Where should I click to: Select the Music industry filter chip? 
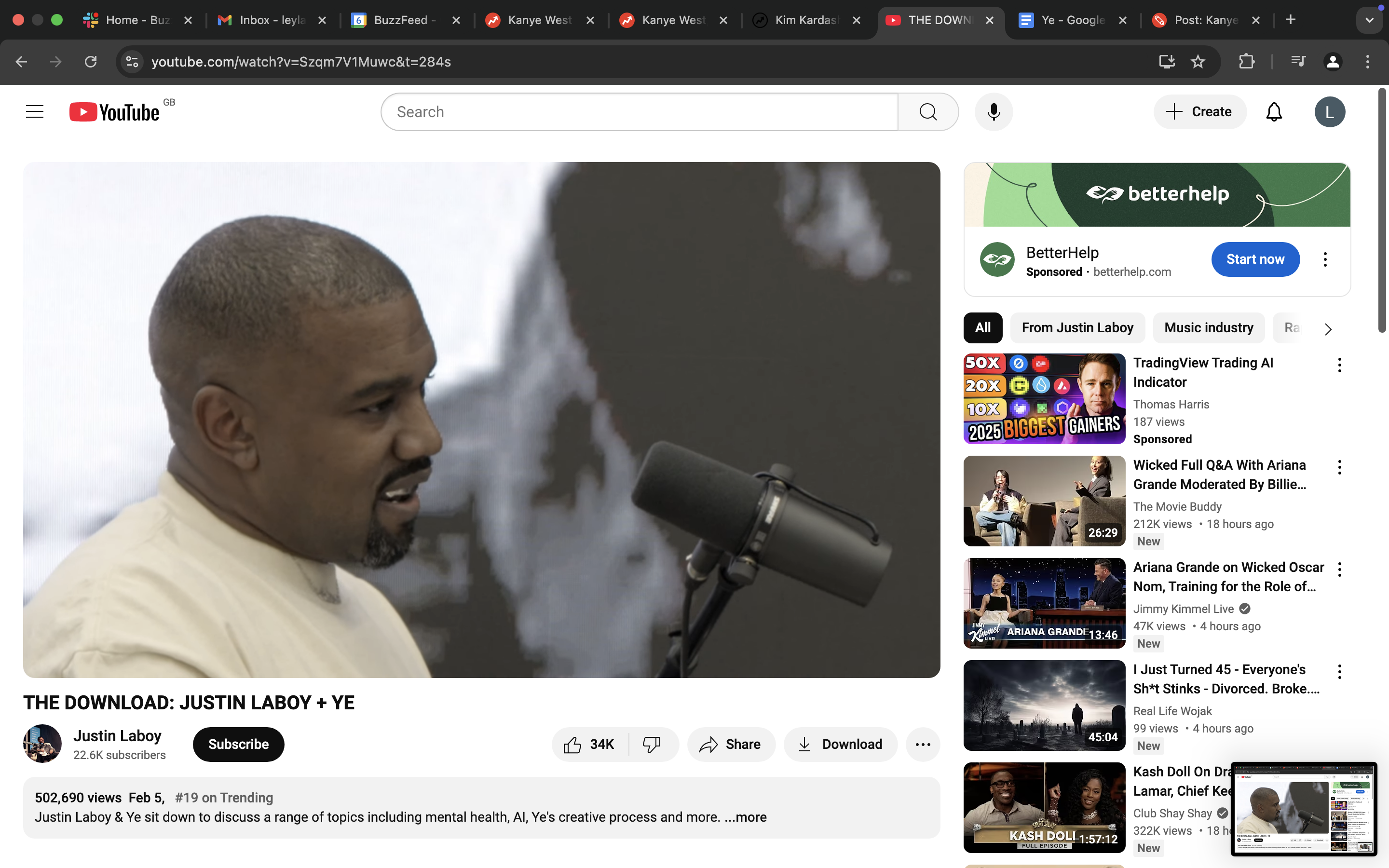click(x=1208, y=328)
